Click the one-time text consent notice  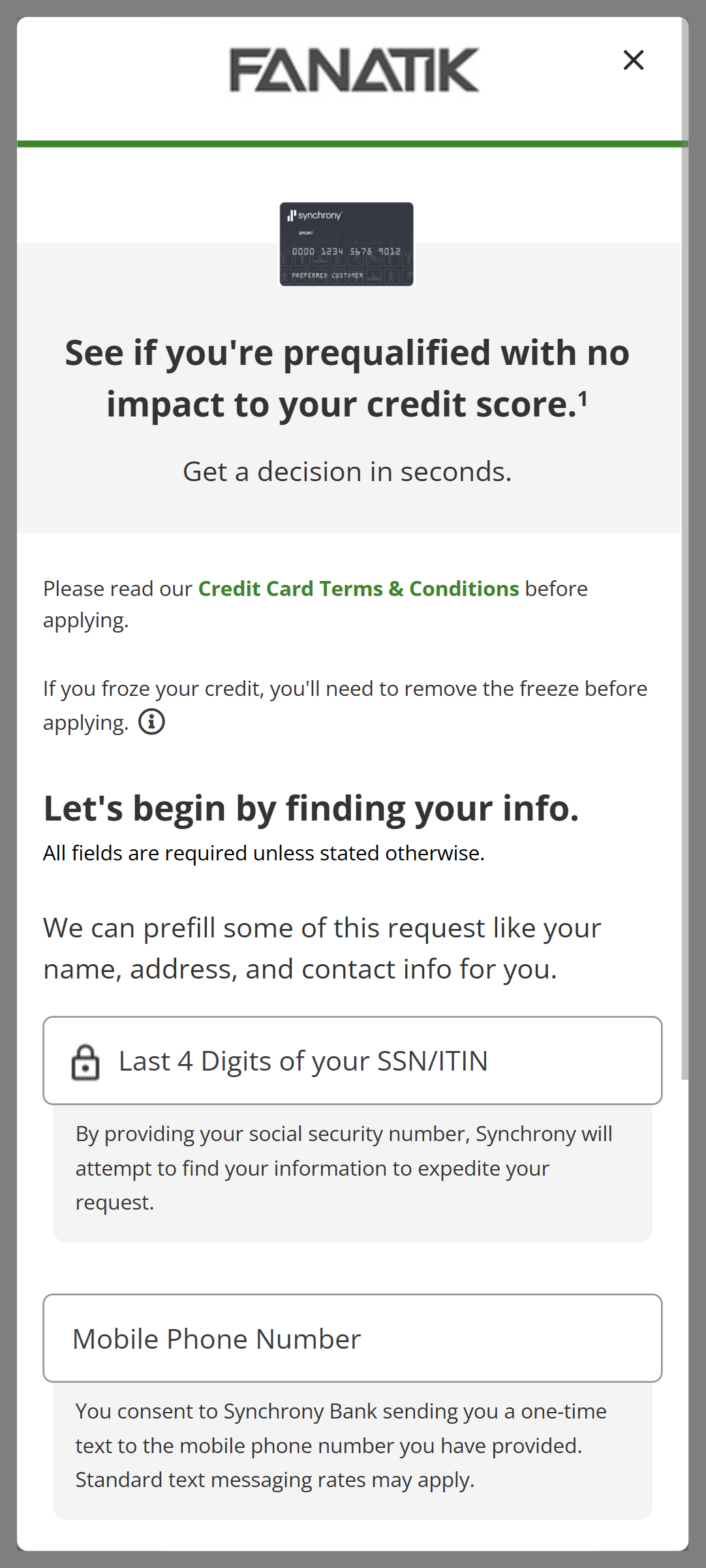coord(341,1445)
